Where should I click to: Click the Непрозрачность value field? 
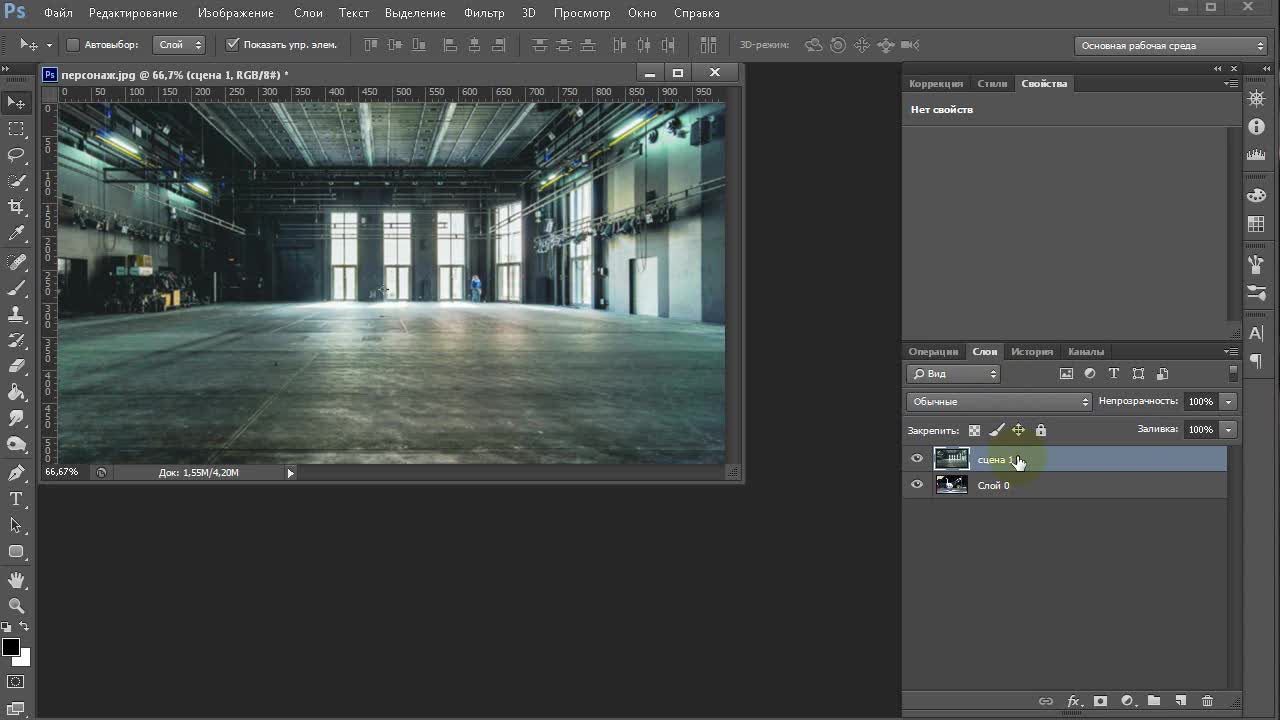coord(1201,401)
